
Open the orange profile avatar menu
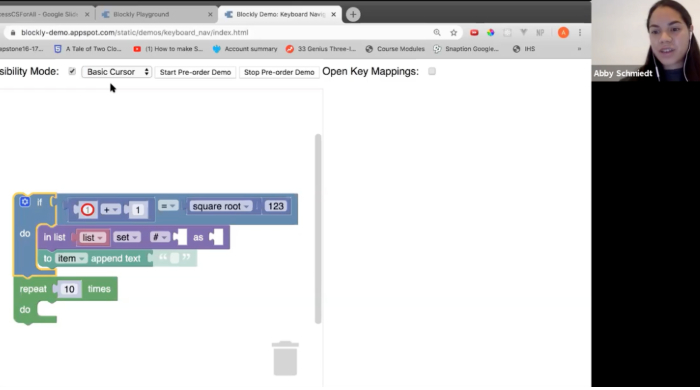[563, 33]
